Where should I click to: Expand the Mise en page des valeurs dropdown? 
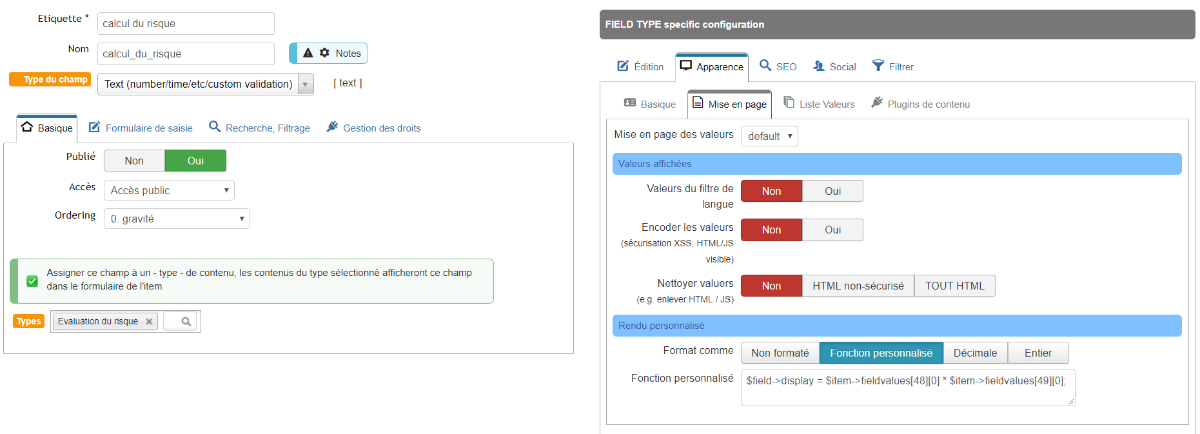769,135
